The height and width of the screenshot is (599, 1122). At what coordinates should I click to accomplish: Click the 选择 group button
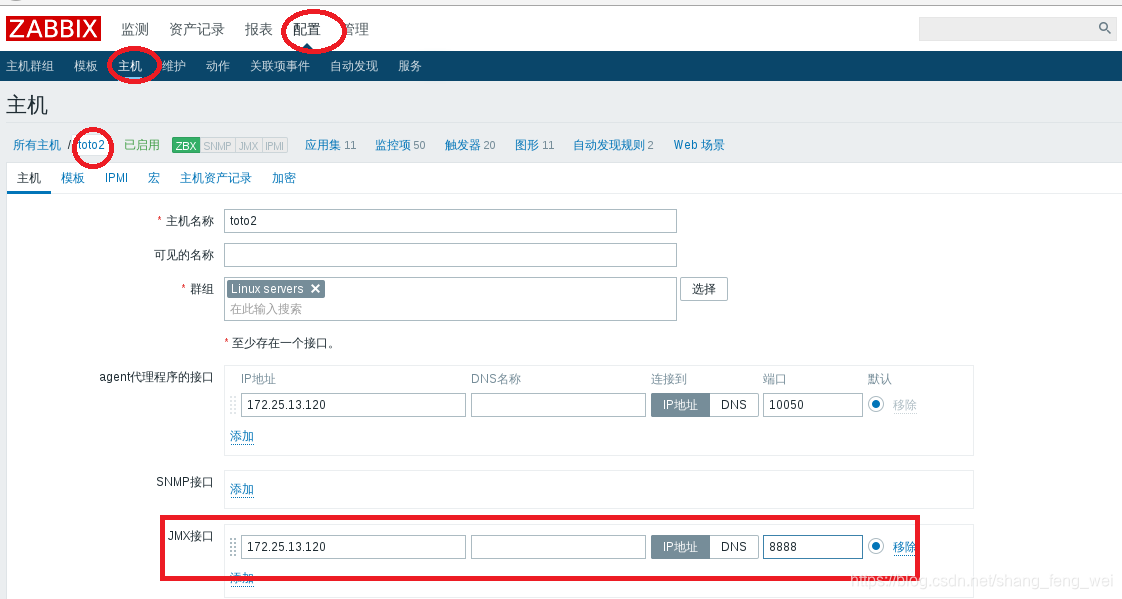tap(703, 289)
